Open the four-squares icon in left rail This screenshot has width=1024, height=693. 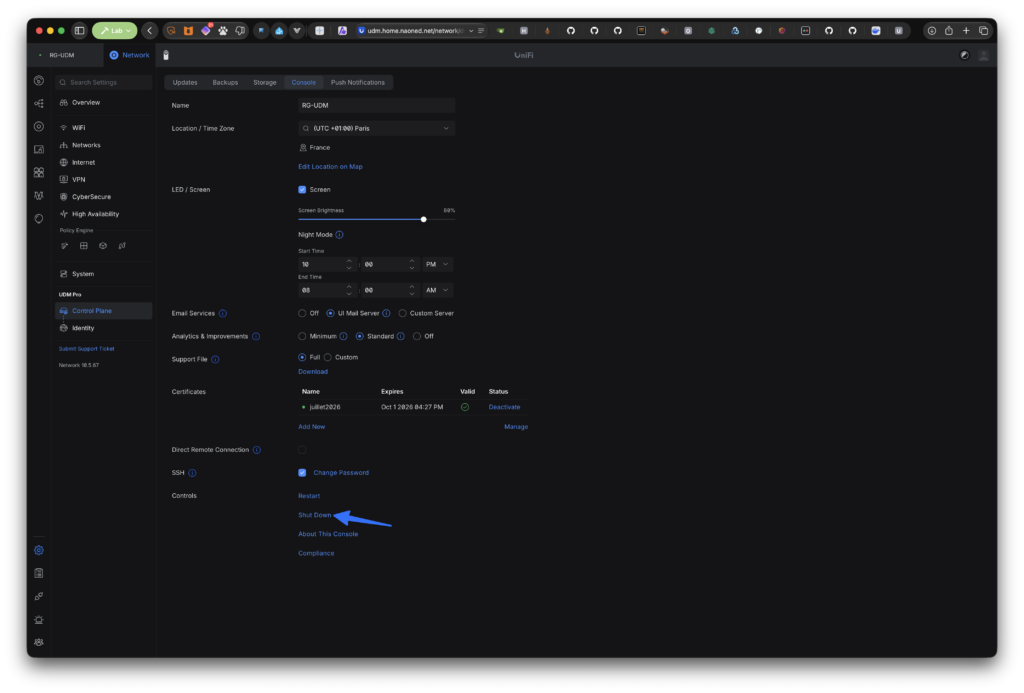click(x=39, y=172)
